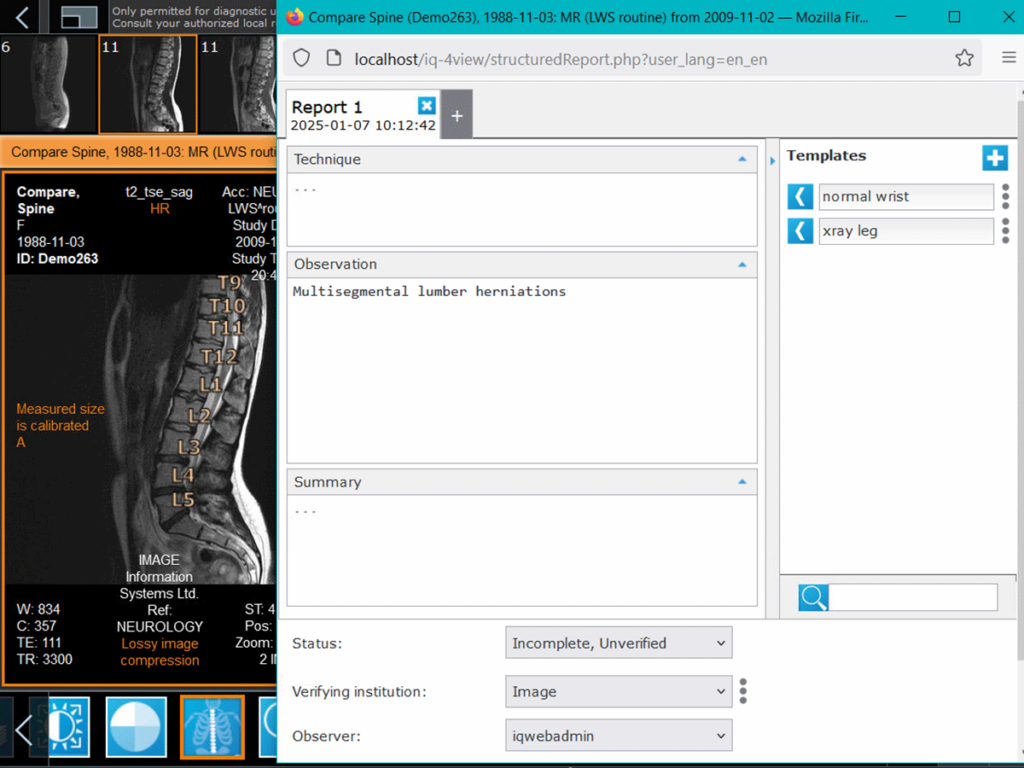Screen dimensions: 1024x768
Task: Collapse the Templates side panel arrow
Action: coord(772,161)
